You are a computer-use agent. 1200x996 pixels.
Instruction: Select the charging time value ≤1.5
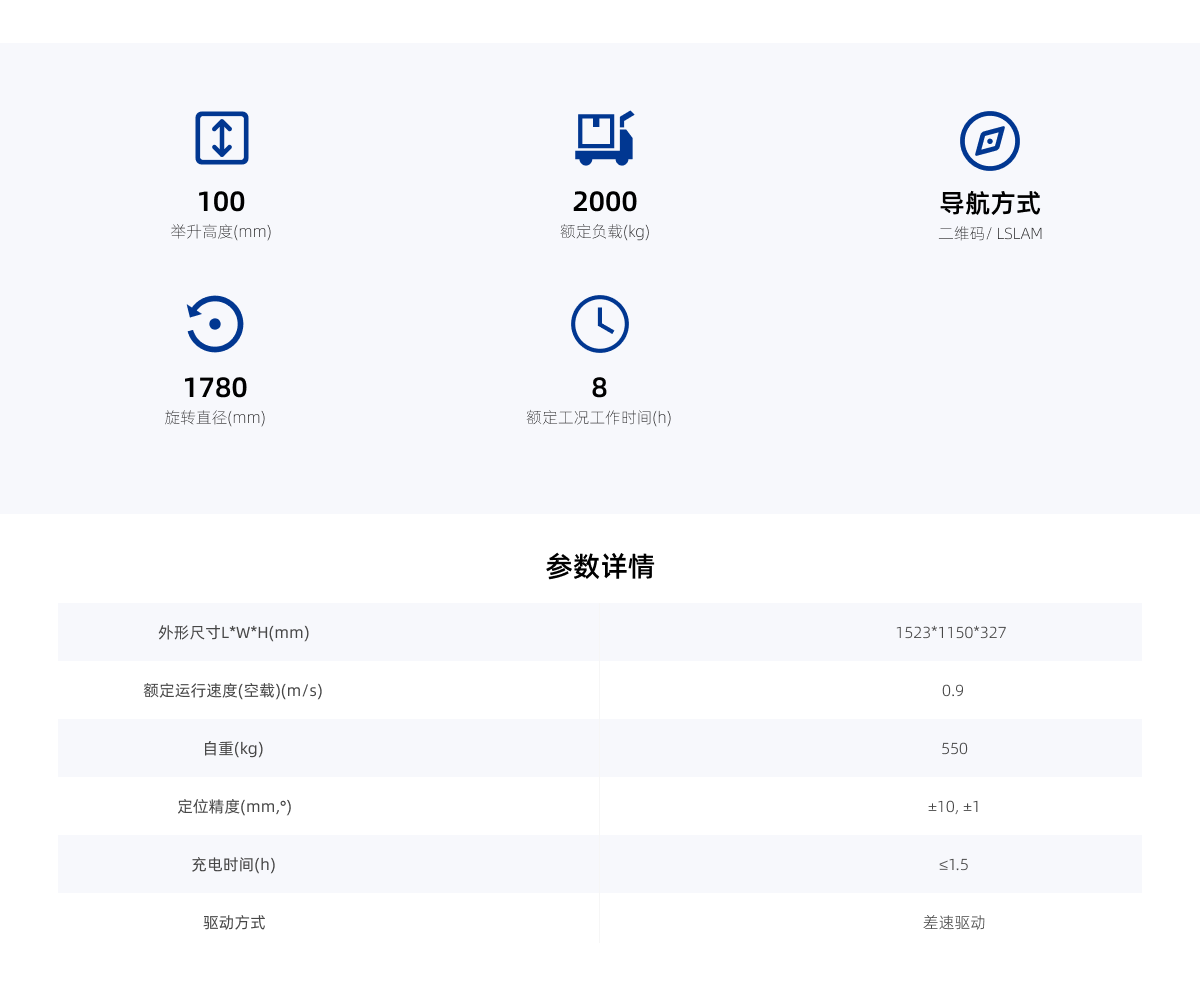(954, 864)
